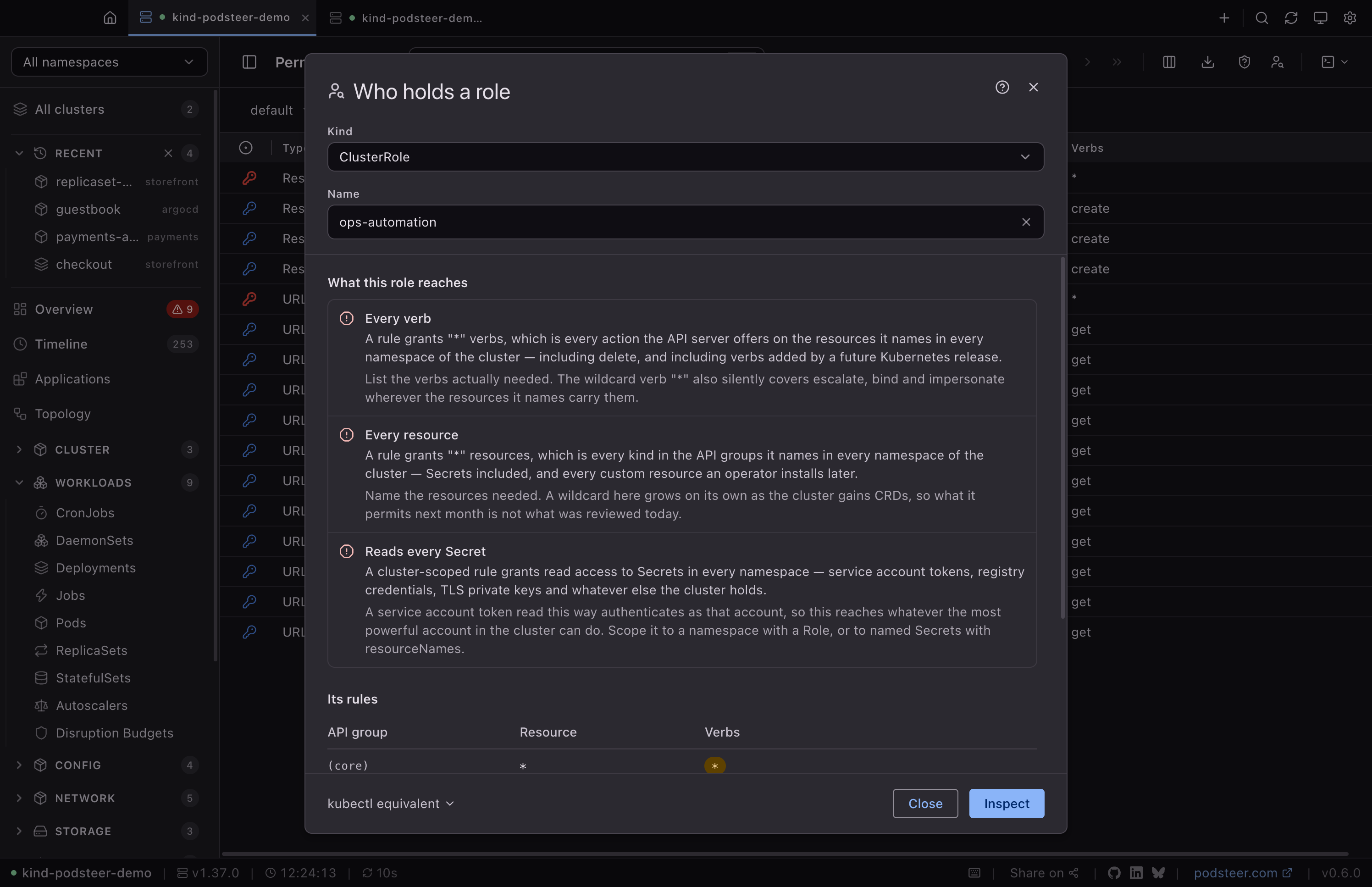Click the Inspect button
The width and height of the screenshot is (1372, 887).
click(1007, 804)
